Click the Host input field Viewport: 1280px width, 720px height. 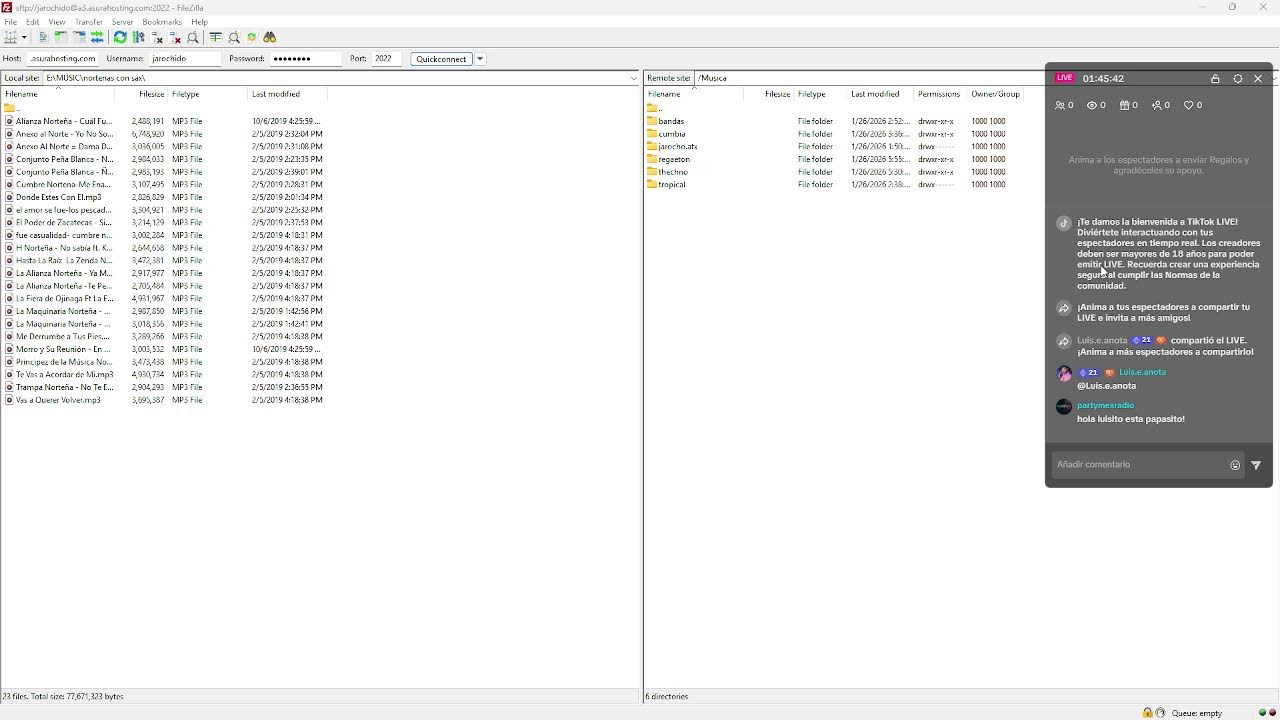(x=62, y=59)
